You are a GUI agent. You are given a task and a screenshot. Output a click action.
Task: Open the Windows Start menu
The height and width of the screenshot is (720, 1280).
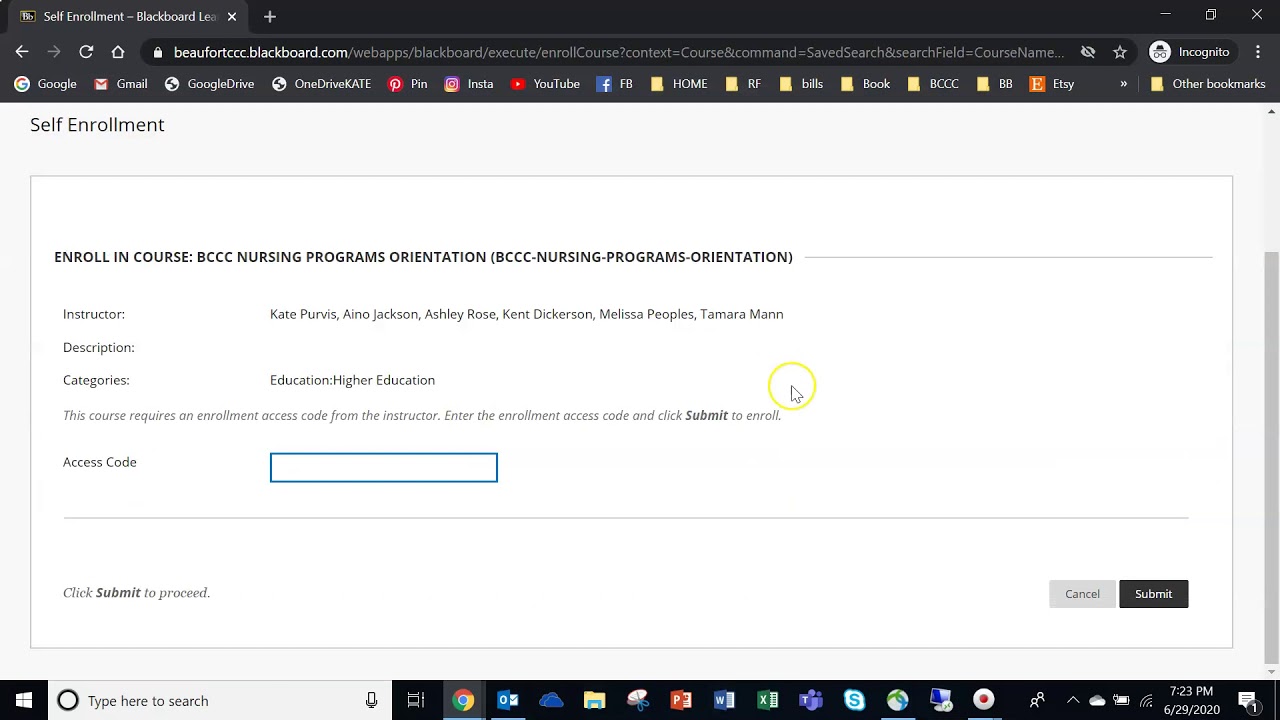point(24,700)
